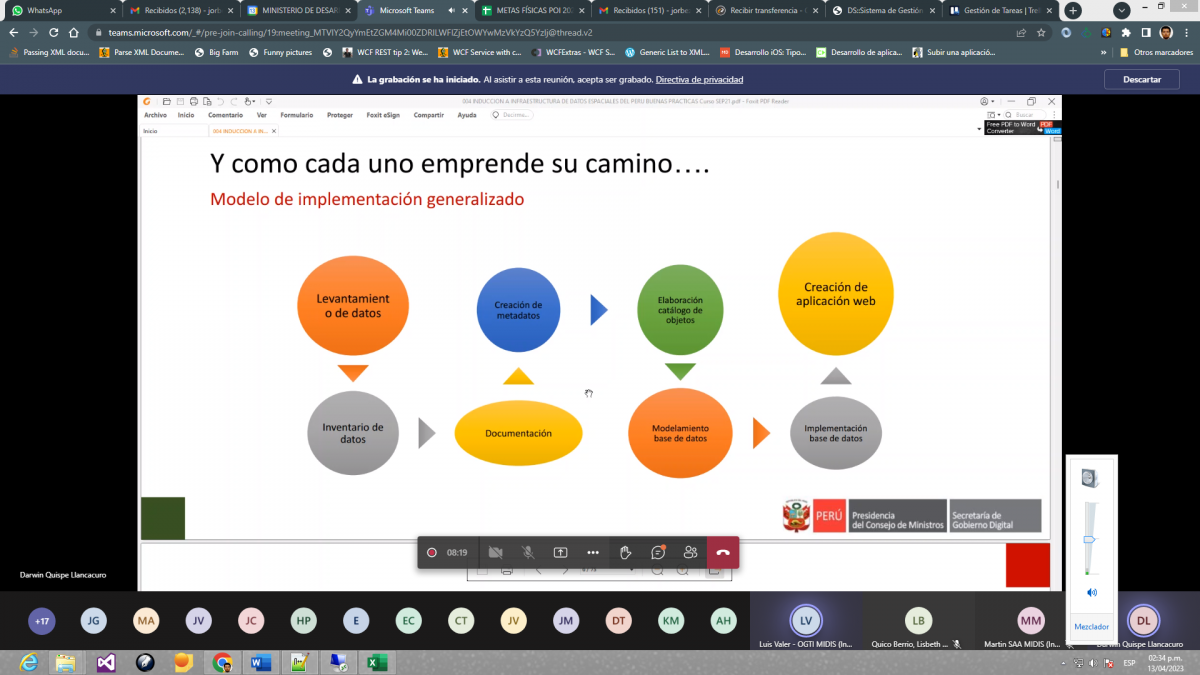Open the Mezclador volume mixer link
Viewport: 1200px width, 675px height.
pyautogui.click(x=1091, y=627)
